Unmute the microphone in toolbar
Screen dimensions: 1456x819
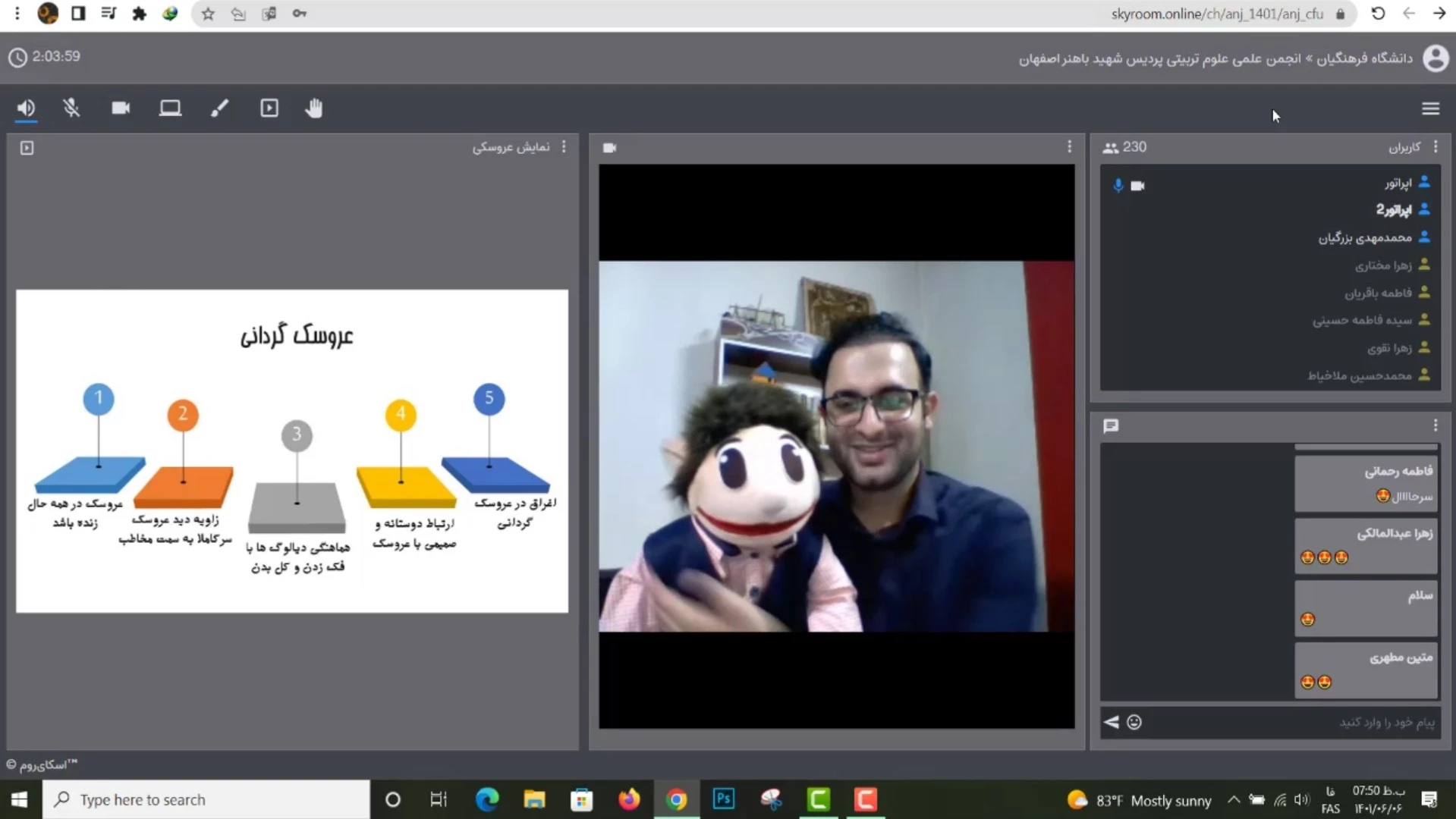pos(71,108)
